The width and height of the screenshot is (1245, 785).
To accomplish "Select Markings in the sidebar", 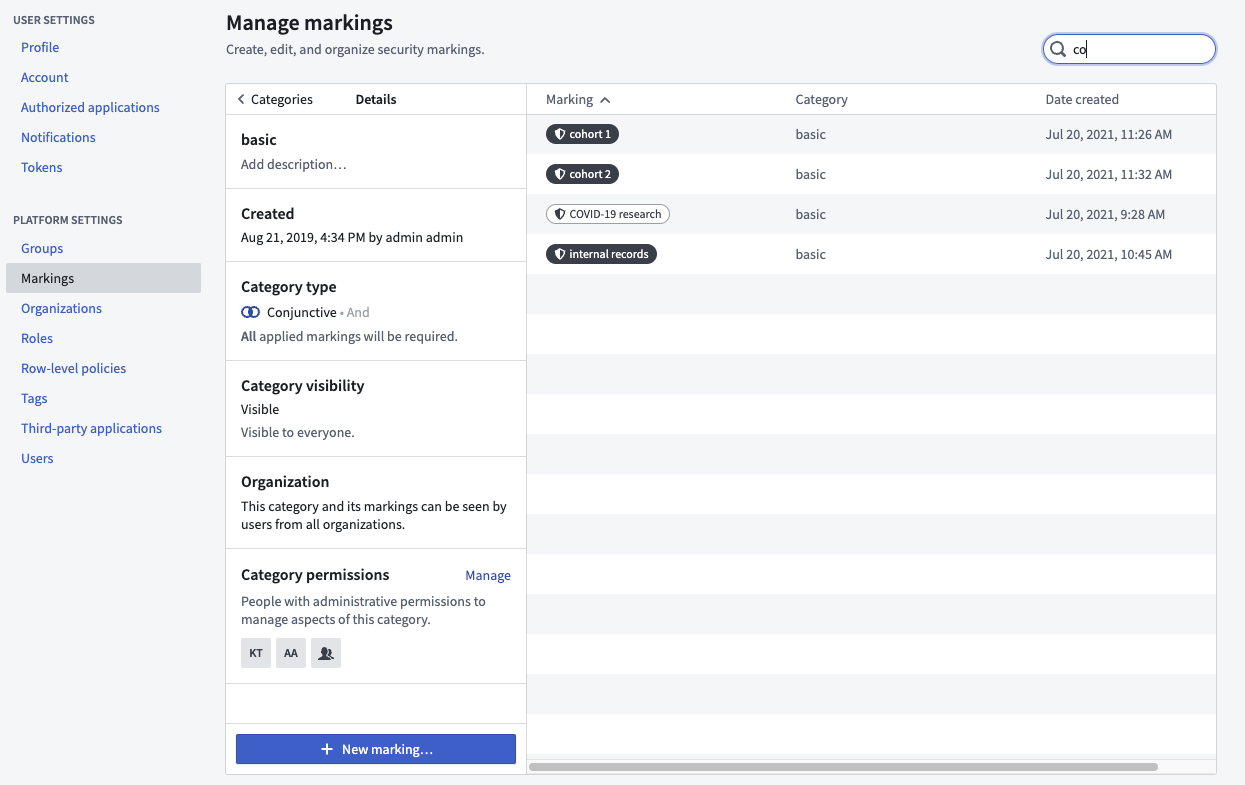I will [103, 278].
